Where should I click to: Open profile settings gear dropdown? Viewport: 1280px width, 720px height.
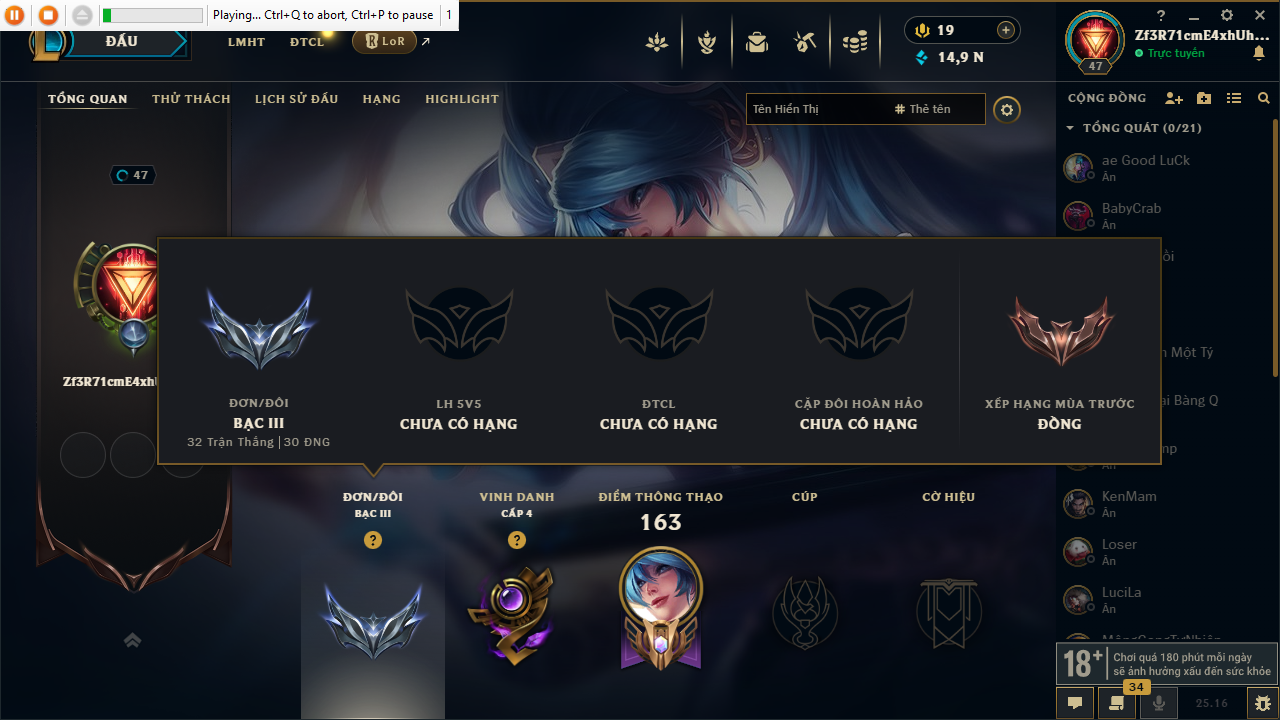coord(1007,109)
